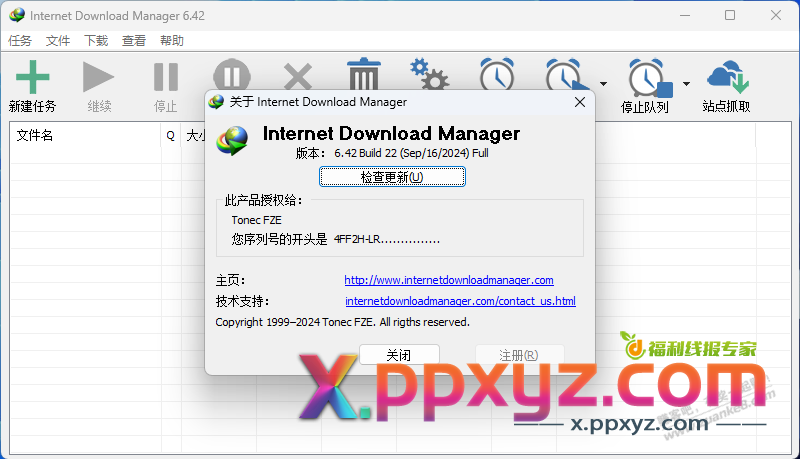The height and width of the screenshot is (460, 800).
Task: Click the Resume play arrow icon
Action: pyautogui.click(x=98, y=77)
